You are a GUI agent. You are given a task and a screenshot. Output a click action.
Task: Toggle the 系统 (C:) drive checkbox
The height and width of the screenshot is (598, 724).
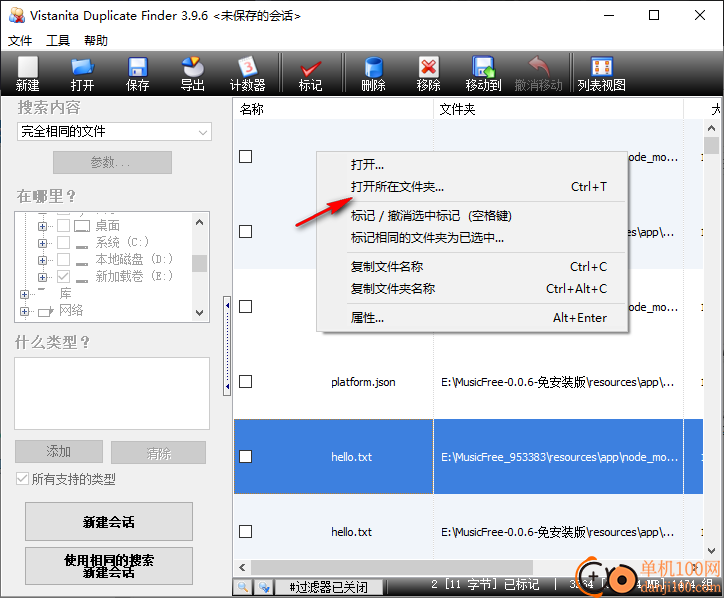63,242
